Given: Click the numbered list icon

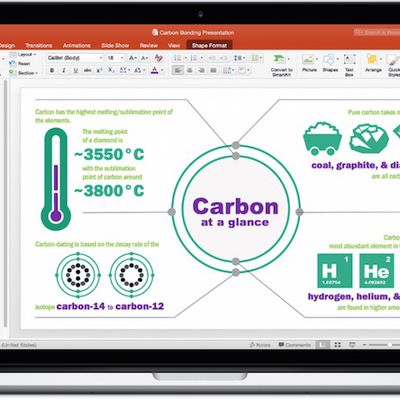Looking at the screenshot, I should point(193,58).
